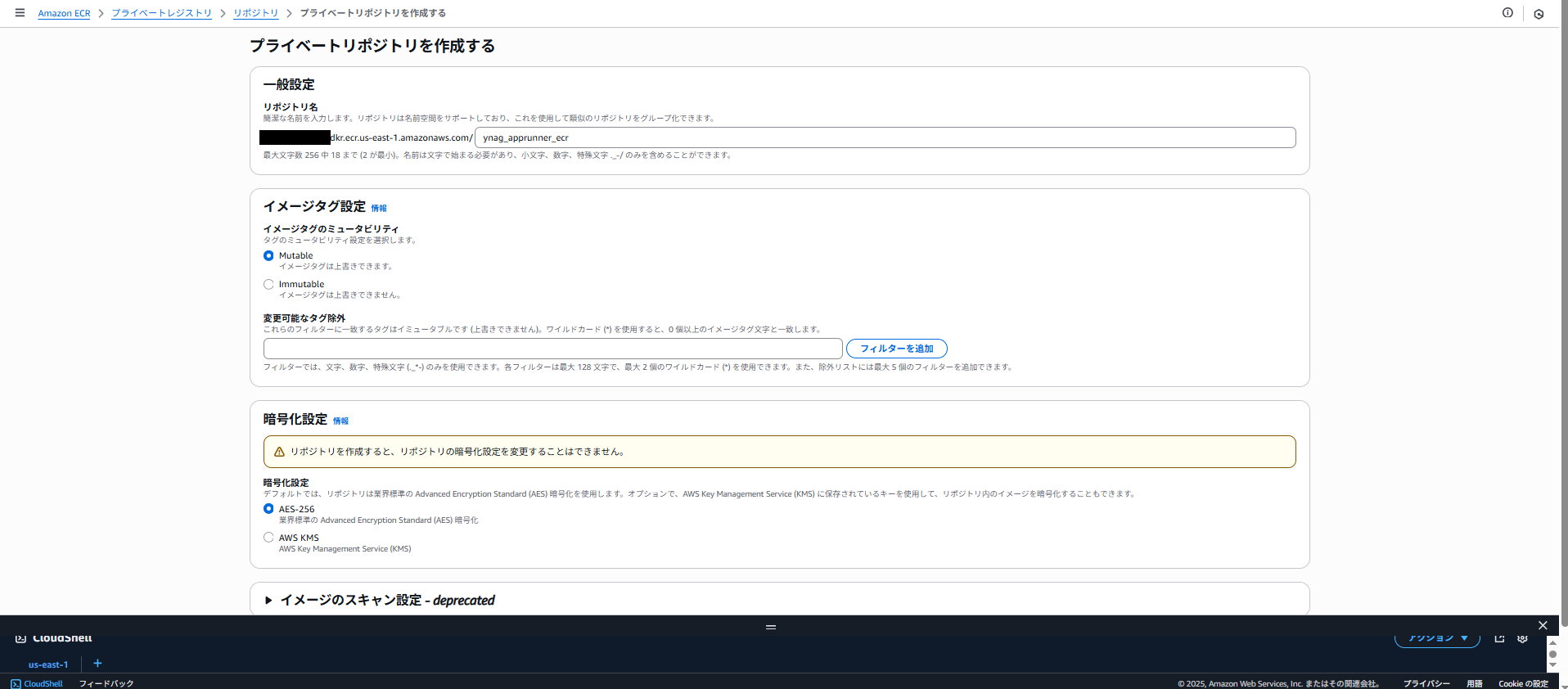Click the CloudShell header icon

coord(20,638)
